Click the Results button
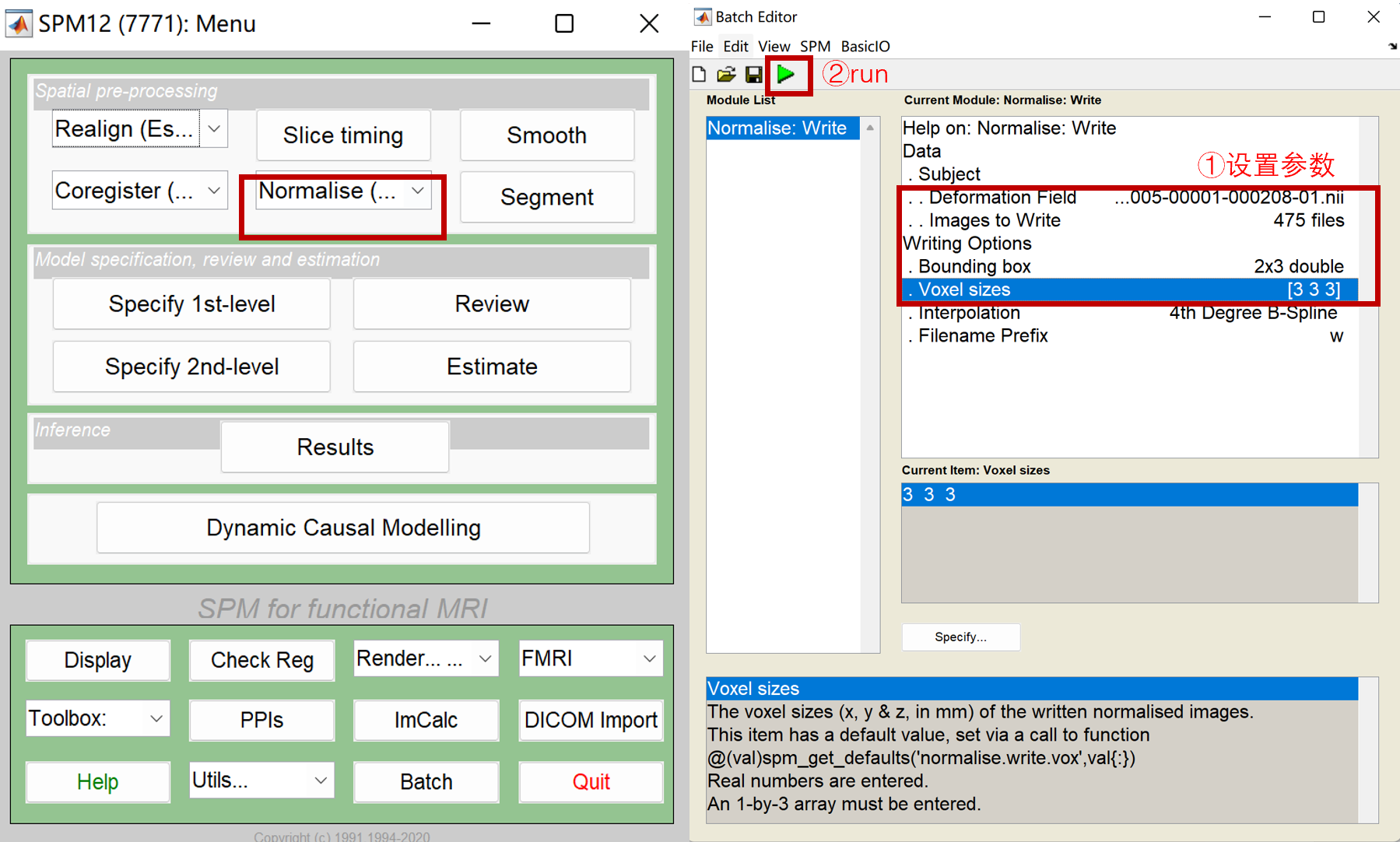The height and width of the screenshot is (842, 1400). click(335, 447)
